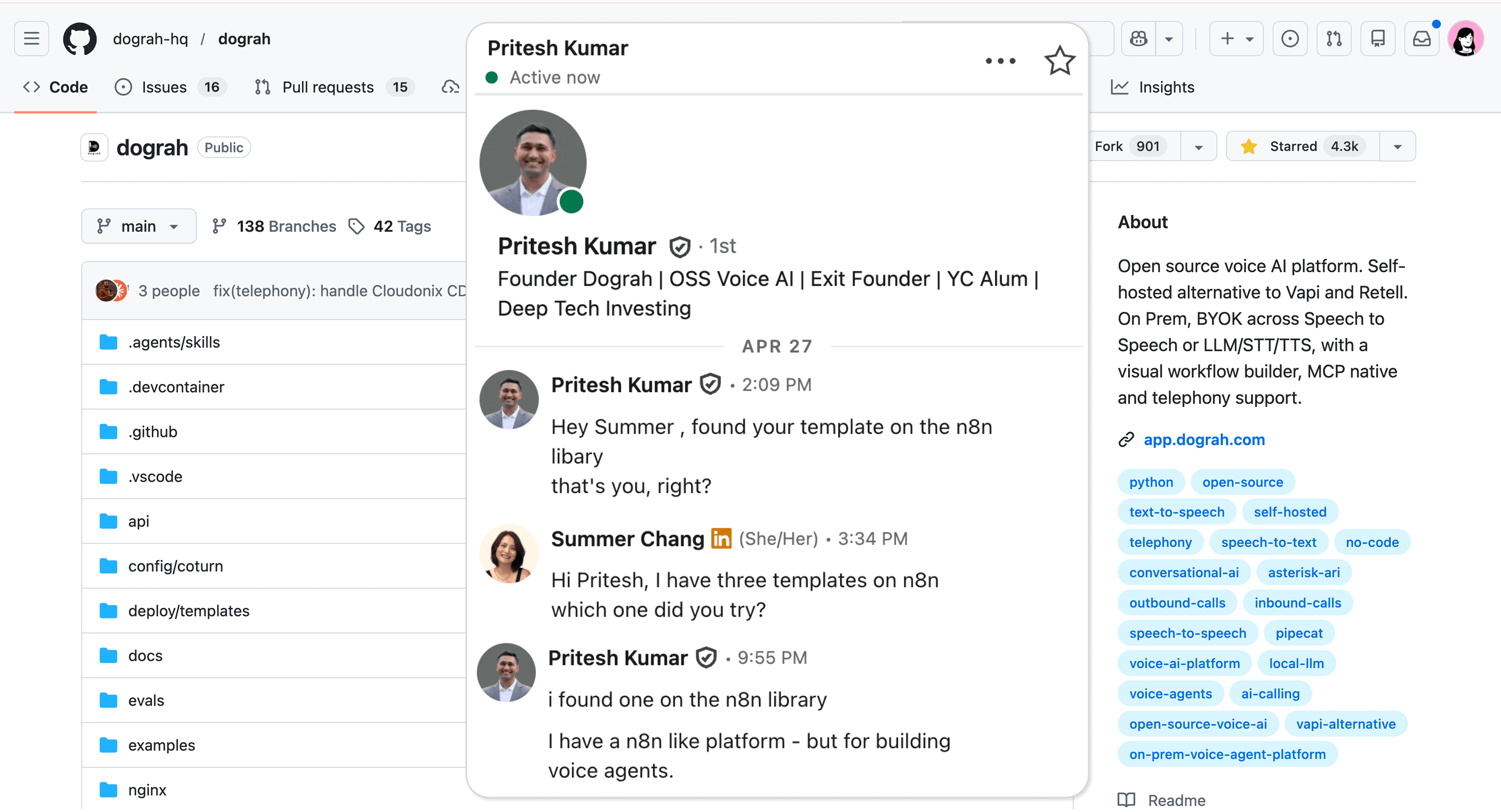The image size is (1501, 812).
Task: Click the verified badge beside Pritesh Kumar name
Action: pos(679,247)
